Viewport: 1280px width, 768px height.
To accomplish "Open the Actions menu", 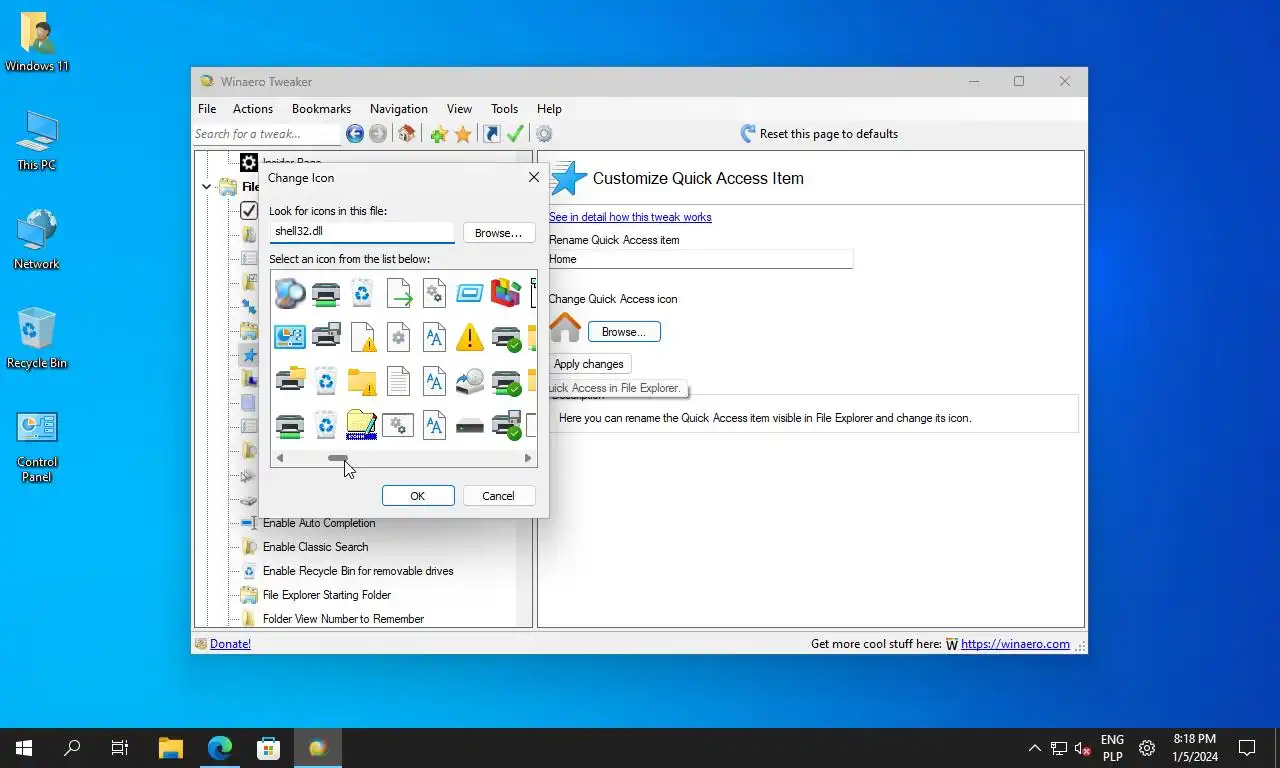I will pyautogui.click(x=253, y=109).
